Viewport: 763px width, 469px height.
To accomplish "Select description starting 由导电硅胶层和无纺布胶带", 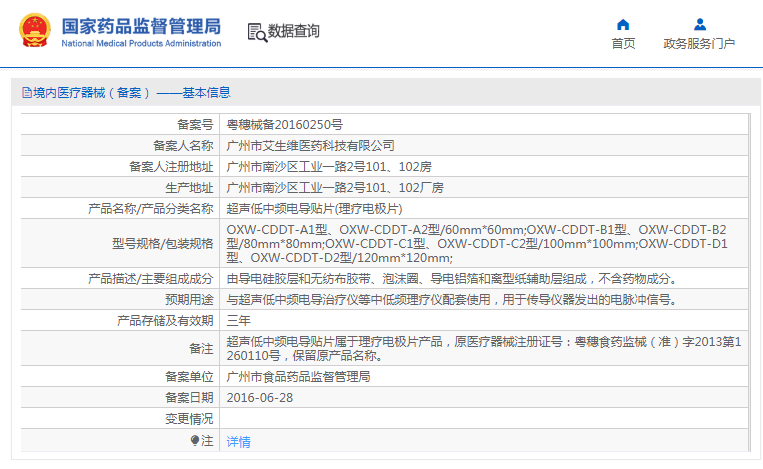I will coord(452,279).
